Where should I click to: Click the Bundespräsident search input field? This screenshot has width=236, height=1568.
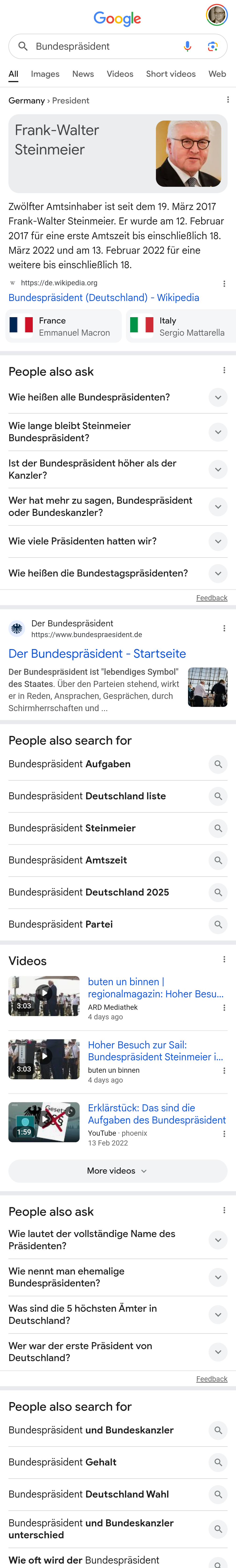[103, 46]
